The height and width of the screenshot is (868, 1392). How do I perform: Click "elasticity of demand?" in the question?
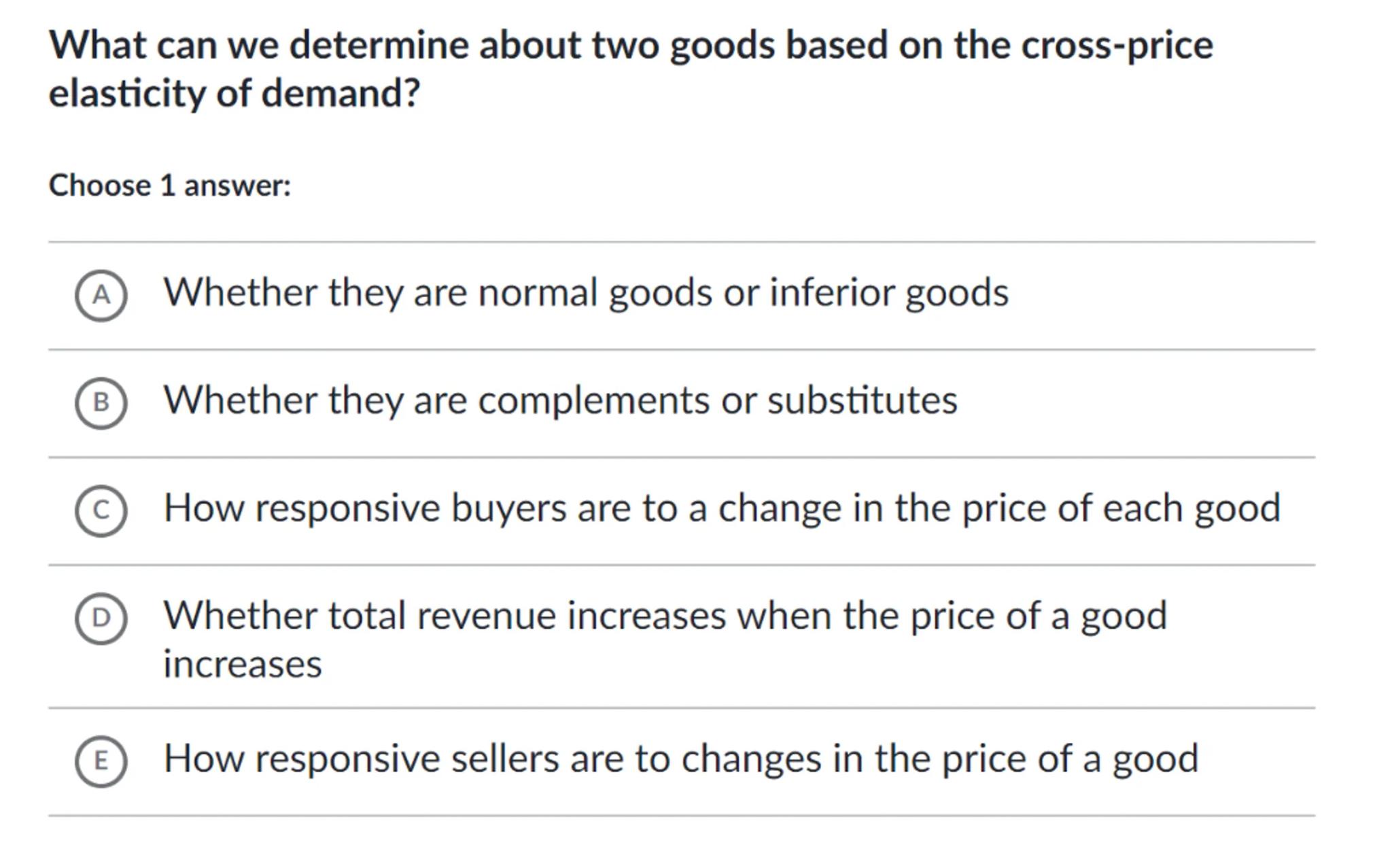click(234, 93)
